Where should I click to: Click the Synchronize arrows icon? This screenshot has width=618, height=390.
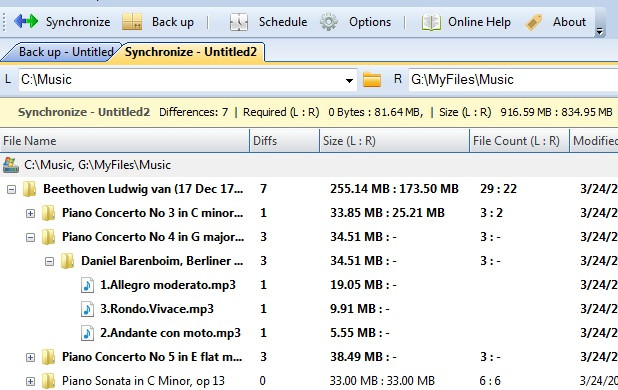(26, 21)
